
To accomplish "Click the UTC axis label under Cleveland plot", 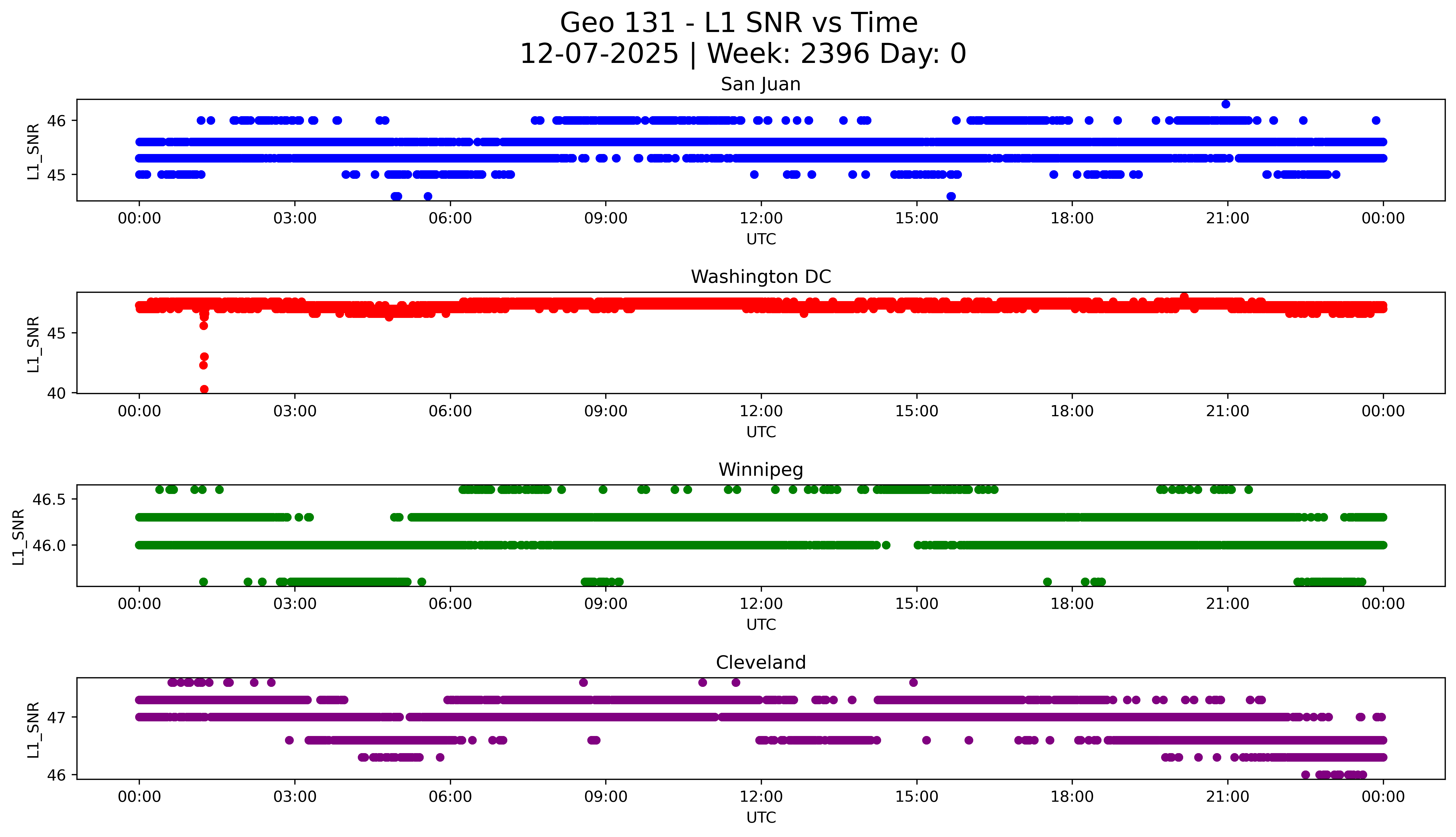I will coord(761,817).
